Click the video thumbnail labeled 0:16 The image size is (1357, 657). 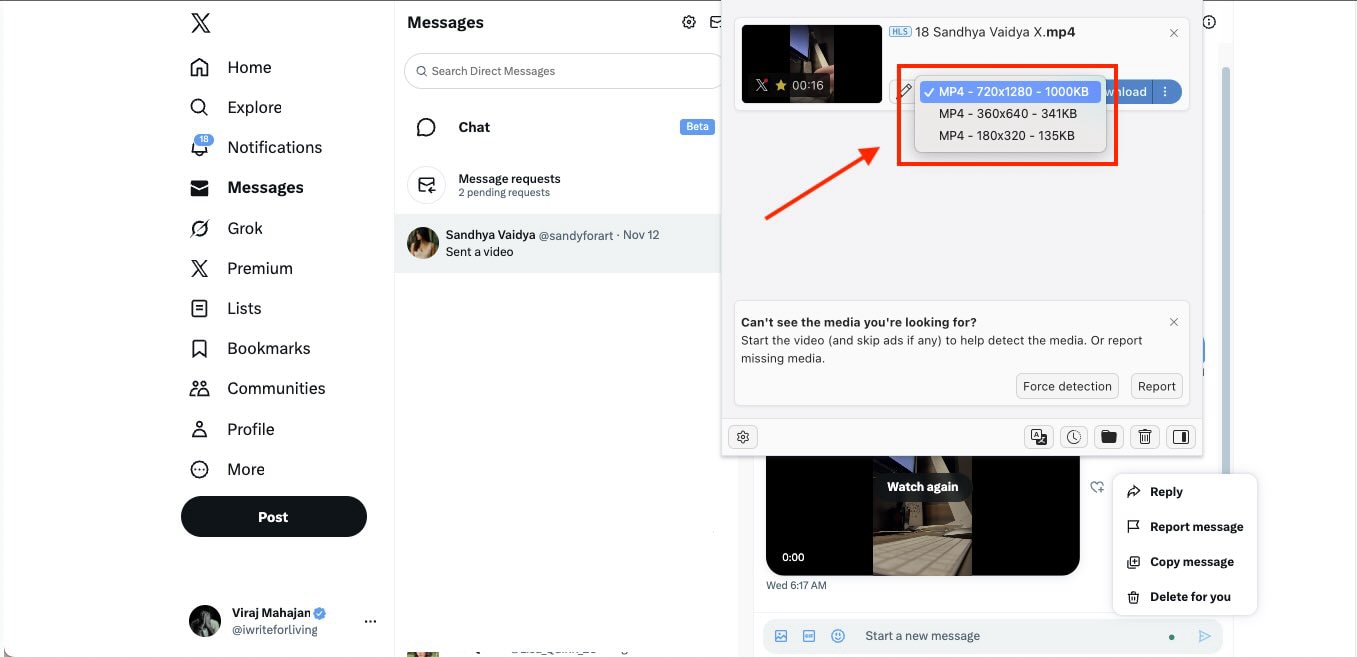click(811, 63)
